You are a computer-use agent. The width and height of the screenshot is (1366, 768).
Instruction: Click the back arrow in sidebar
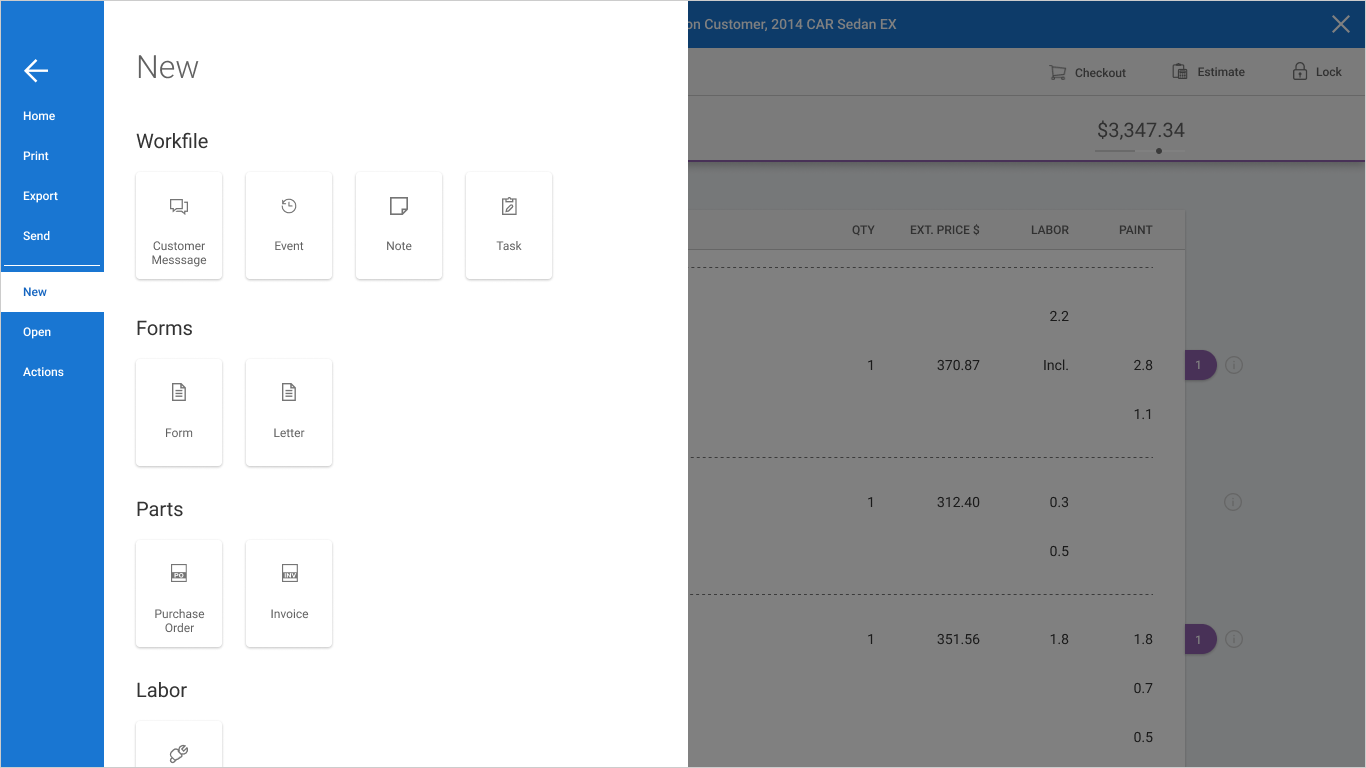36,70
